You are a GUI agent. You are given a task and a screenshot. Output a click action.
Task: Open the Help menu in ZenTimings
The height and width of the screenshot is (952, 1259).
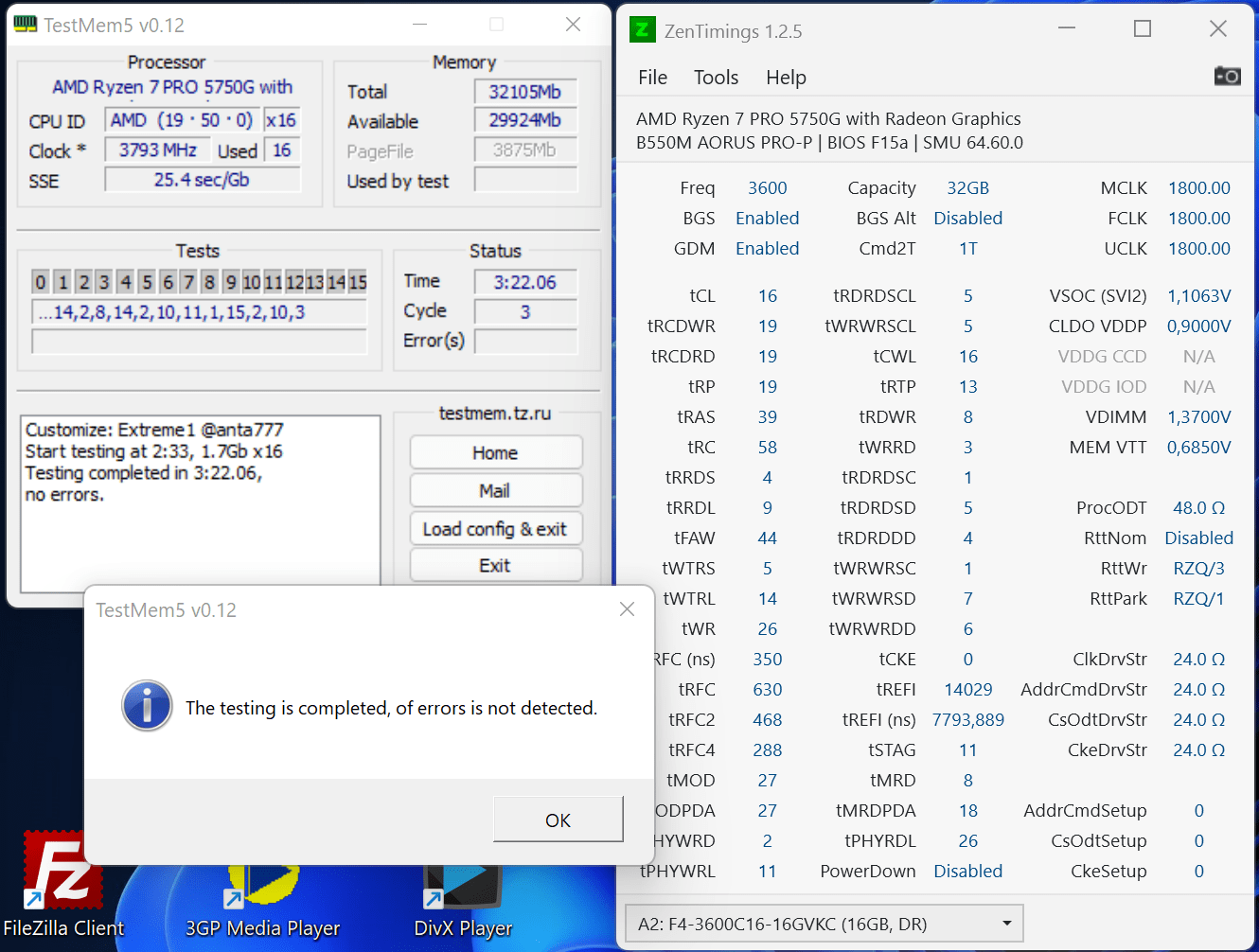pos(786,78)
